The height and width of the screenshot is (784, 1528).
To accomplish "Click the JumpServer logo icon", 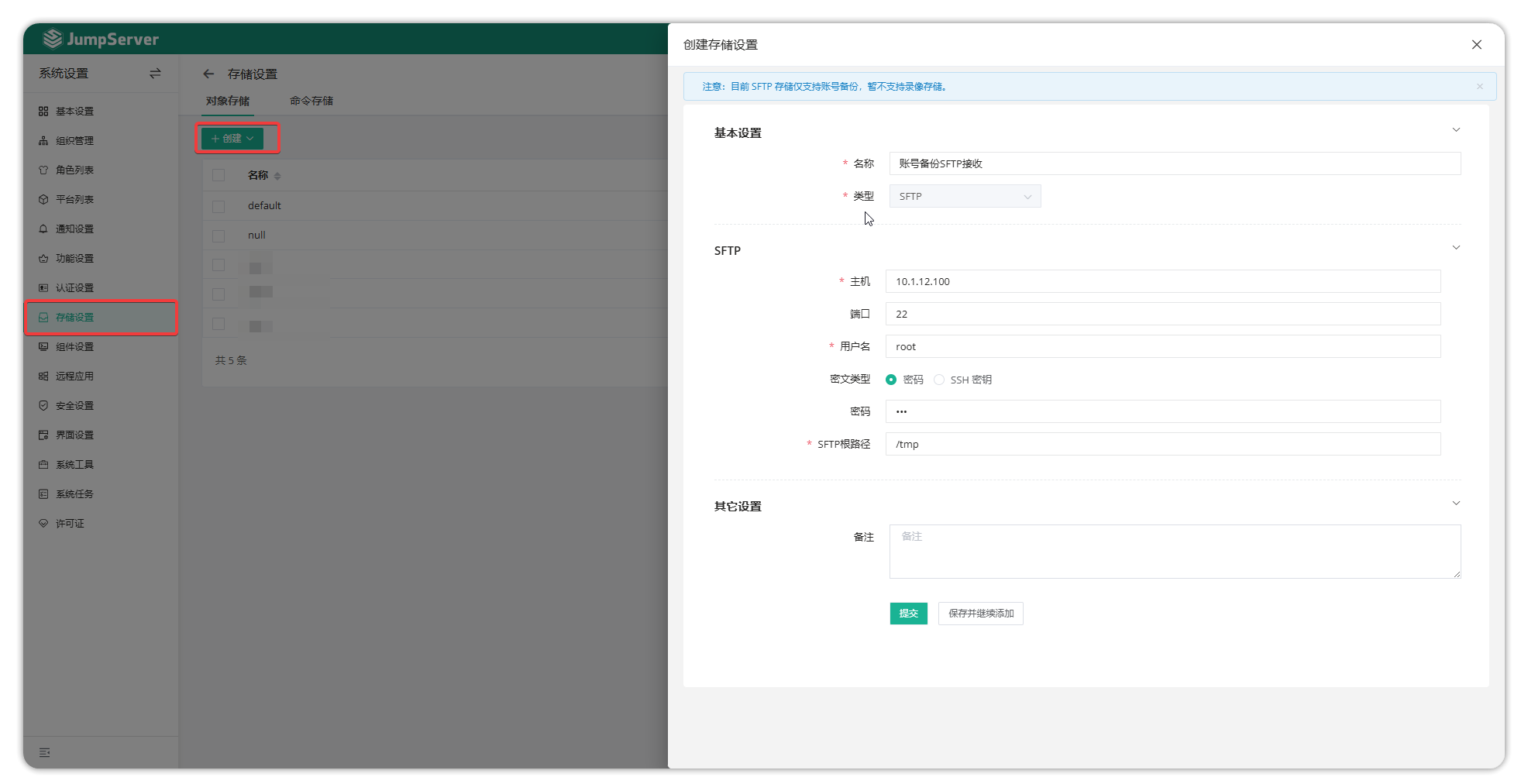I will 53,39.
